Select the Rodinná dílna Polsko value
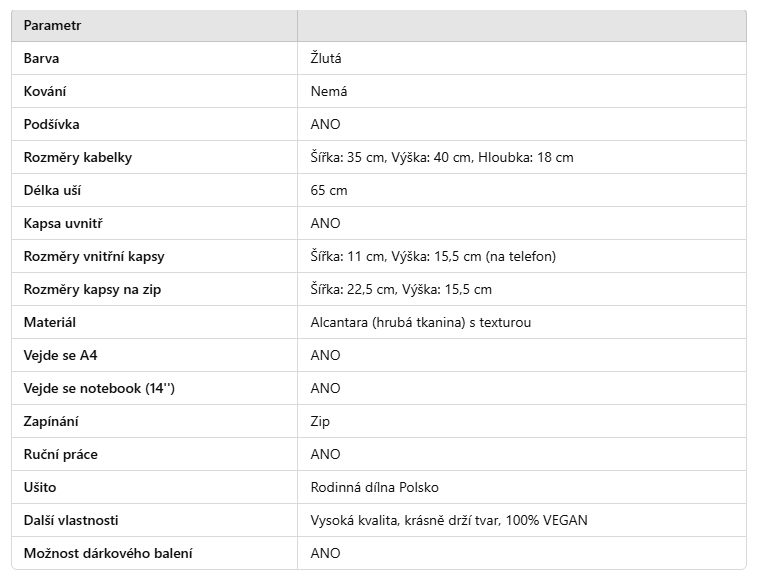 coord(375,487)
